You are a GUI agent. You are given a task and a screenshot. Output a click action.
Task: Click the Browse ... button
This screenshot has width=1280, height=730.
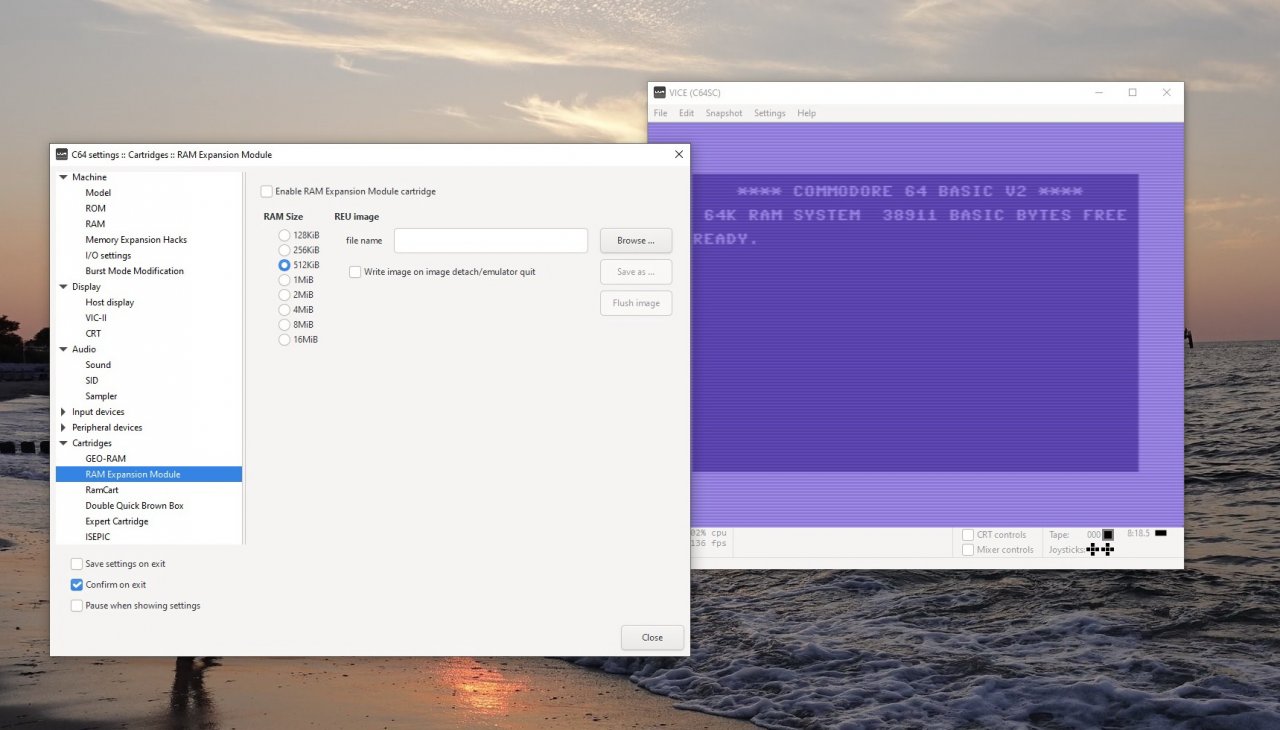point(636,241)
